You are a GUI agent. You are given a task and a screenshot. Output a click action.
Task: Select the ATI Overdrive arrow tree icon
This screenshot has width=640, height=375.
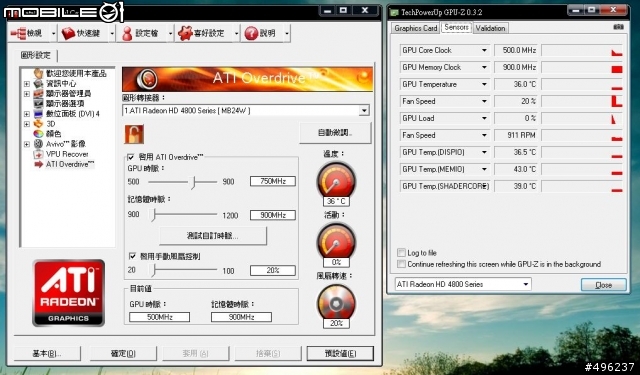click(38, 164)
